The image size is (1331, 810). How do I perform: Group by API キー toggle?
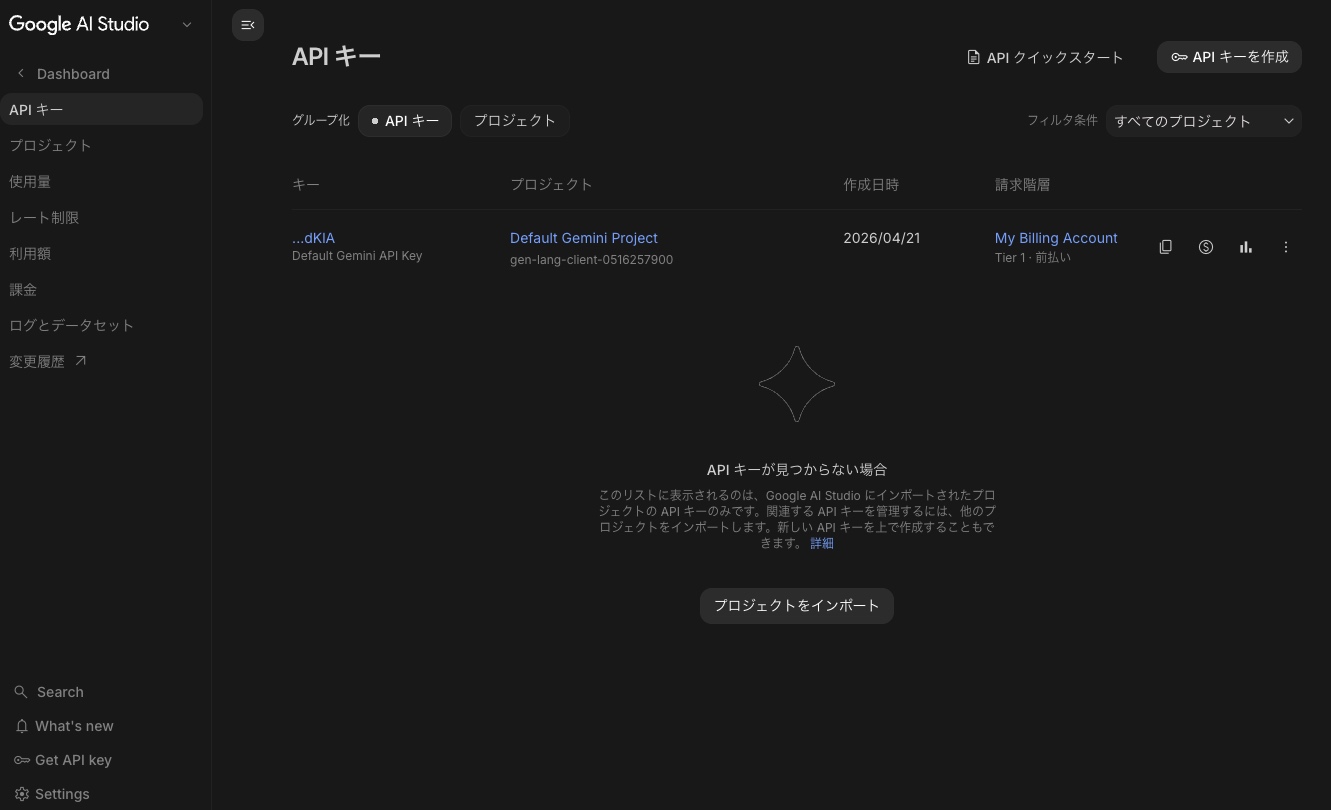[x=405, y=121]
